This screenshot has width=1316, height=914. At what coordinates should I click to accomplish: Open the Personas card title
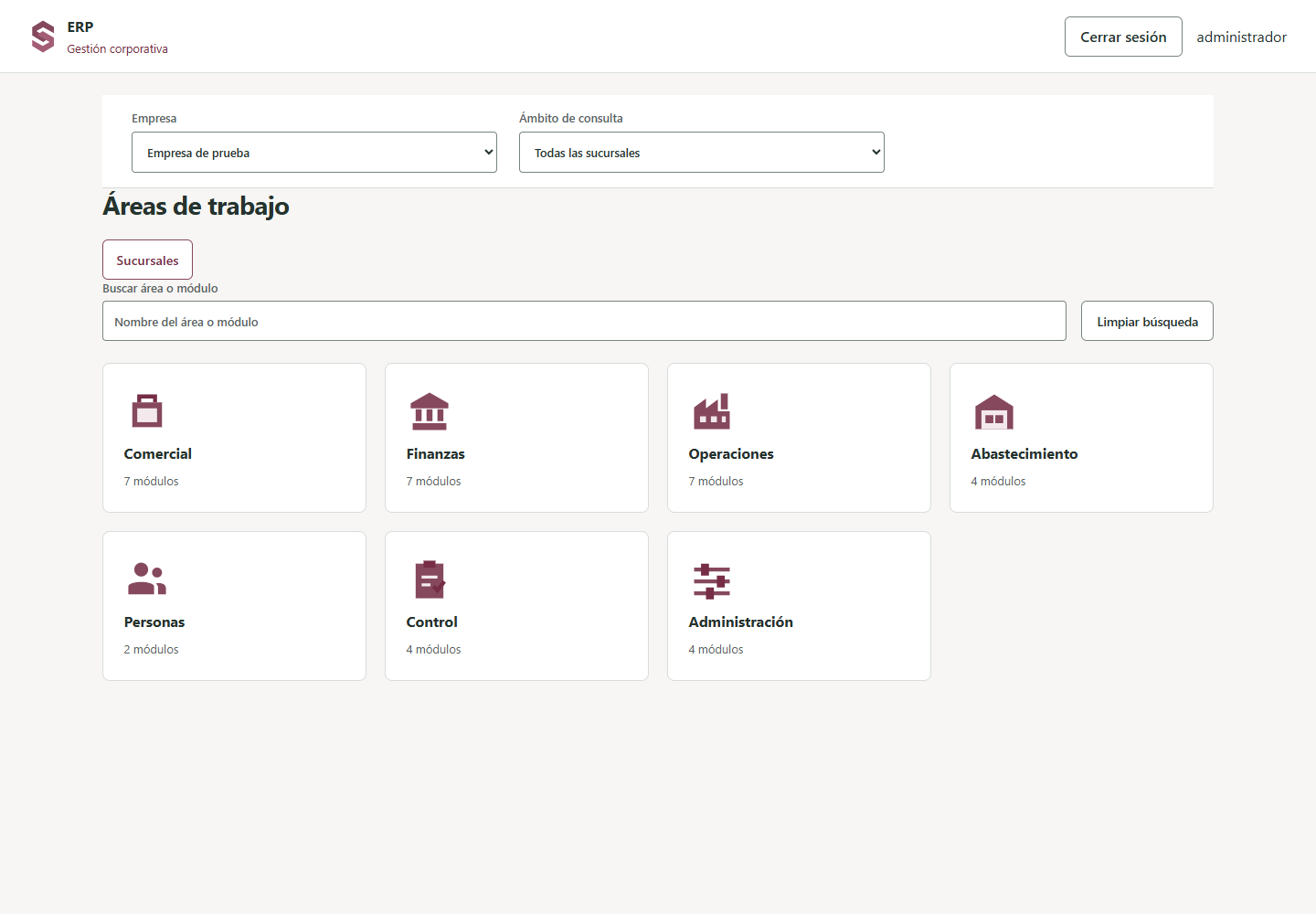point(154,622)
